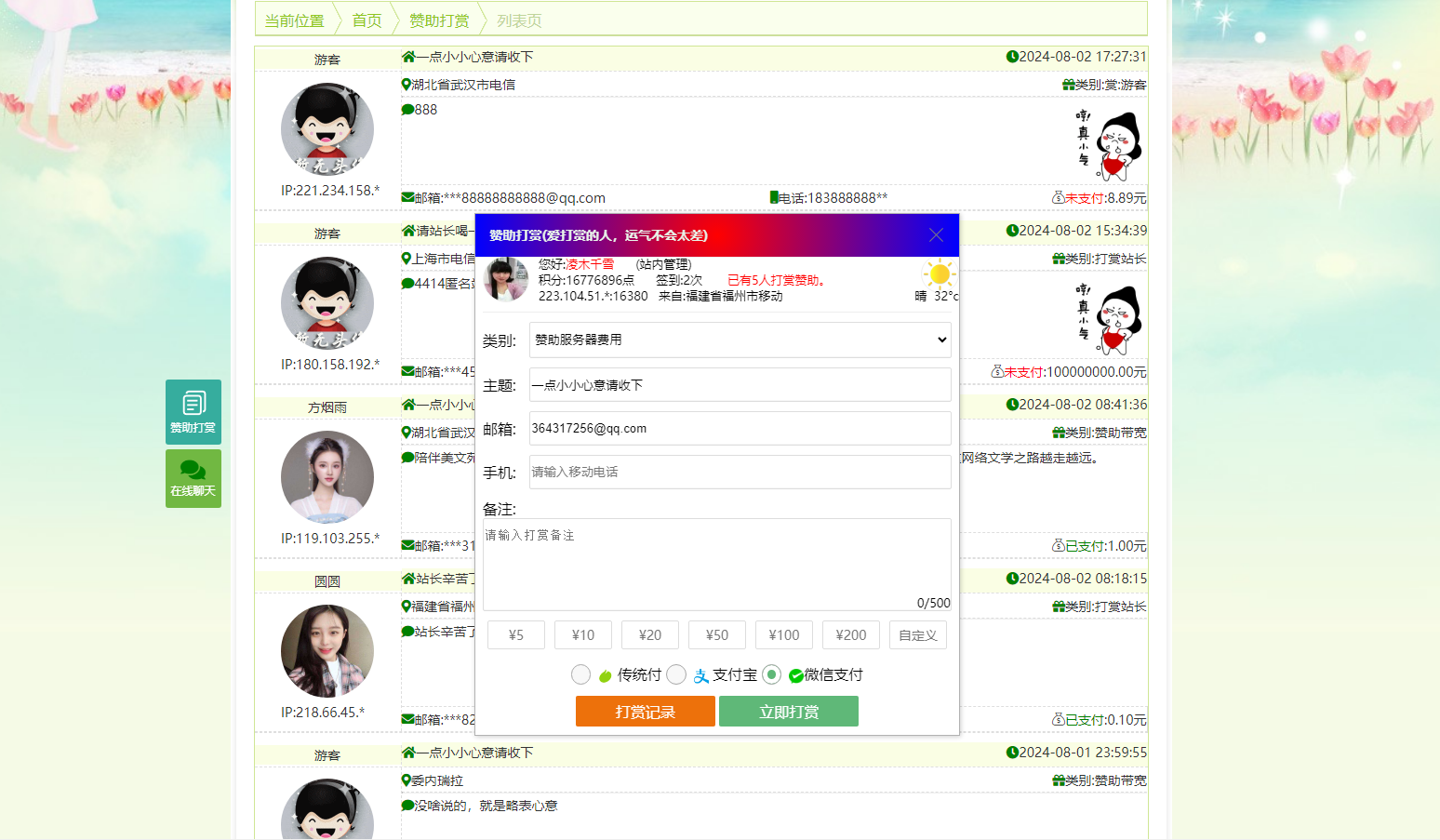The image size is (1440, 840).
Task: Click clock icon beside 2024-08-02 15:34:39
Action: 1012,231
